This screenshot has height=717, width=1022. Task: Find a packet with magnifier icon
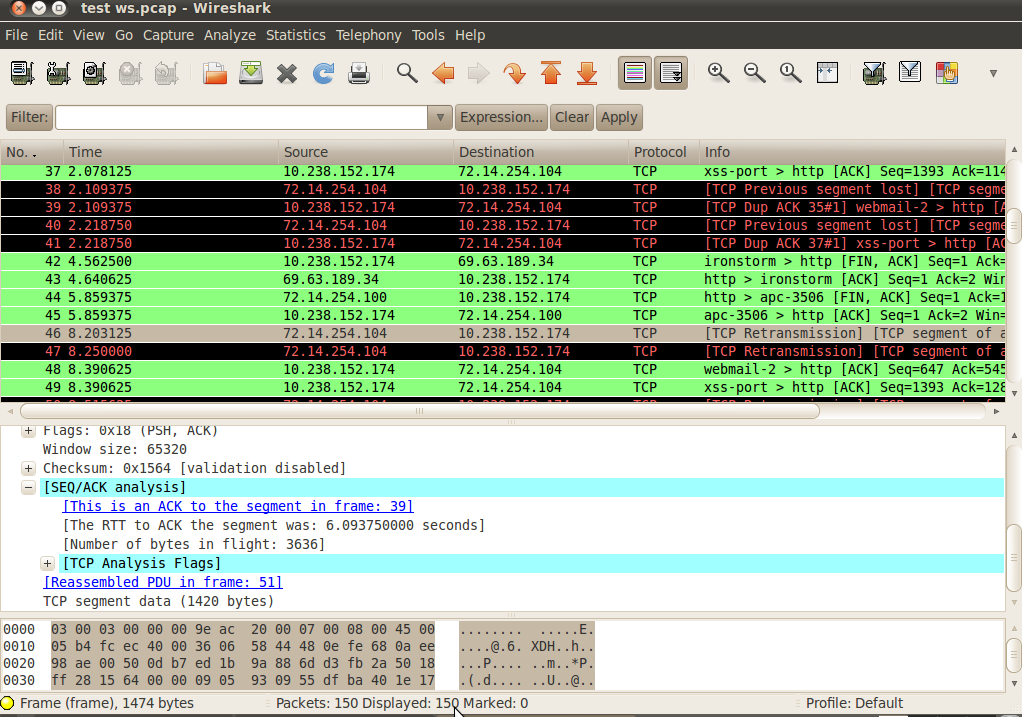coord(407,73)
